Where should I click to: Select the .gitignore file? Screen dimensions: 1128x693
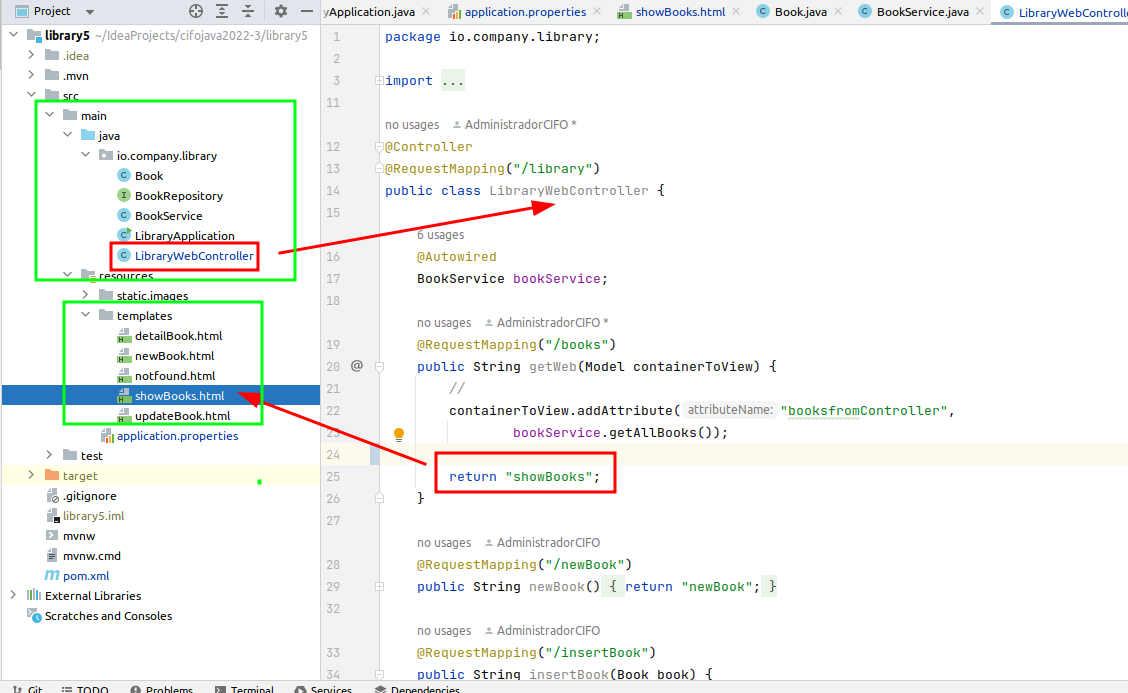click(x=89, y=496)
